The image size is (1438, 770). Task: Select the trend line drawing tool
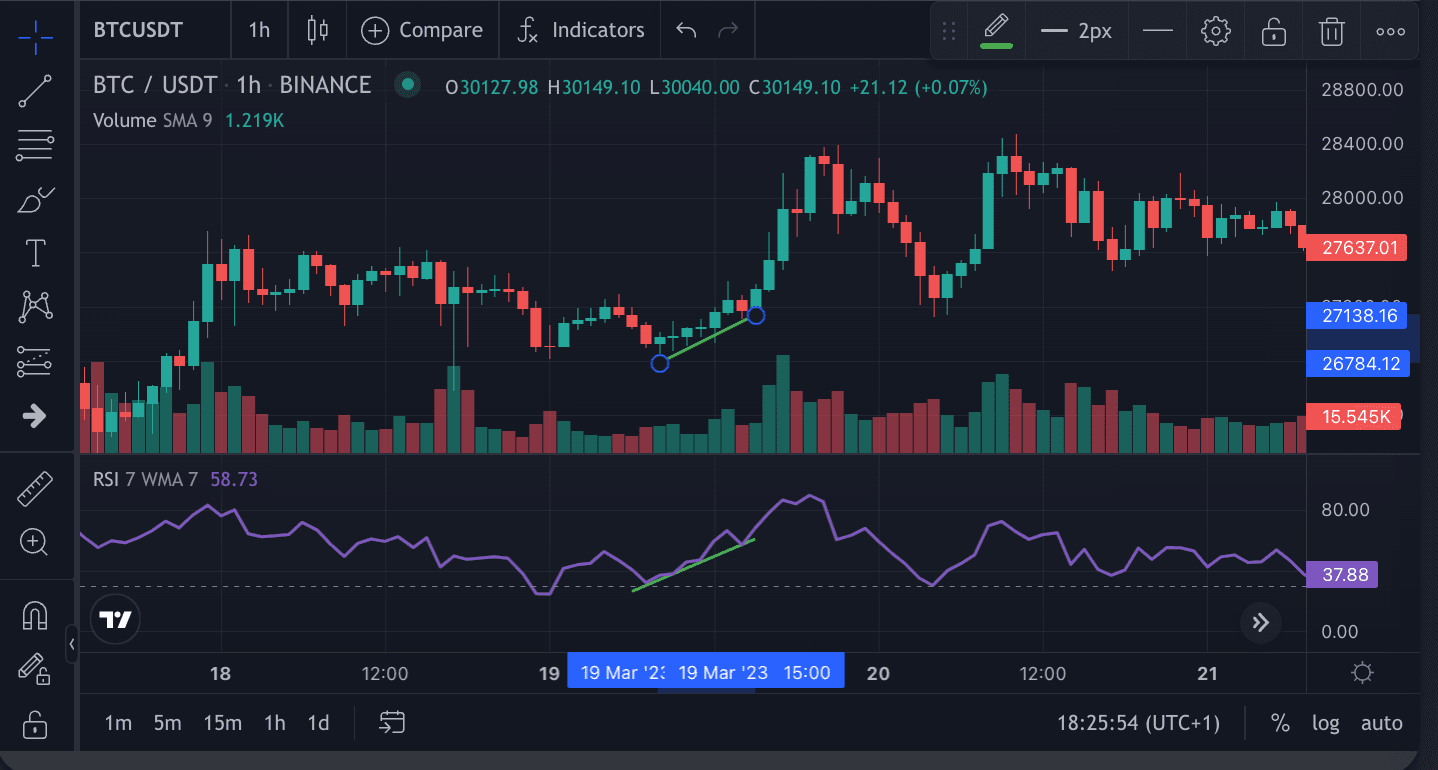click(35, 91)
